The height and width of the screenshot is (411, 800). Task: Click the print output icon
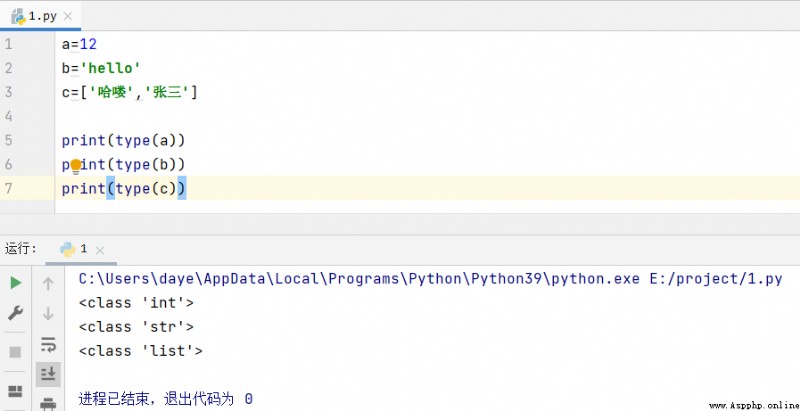[x=48, y=404]
